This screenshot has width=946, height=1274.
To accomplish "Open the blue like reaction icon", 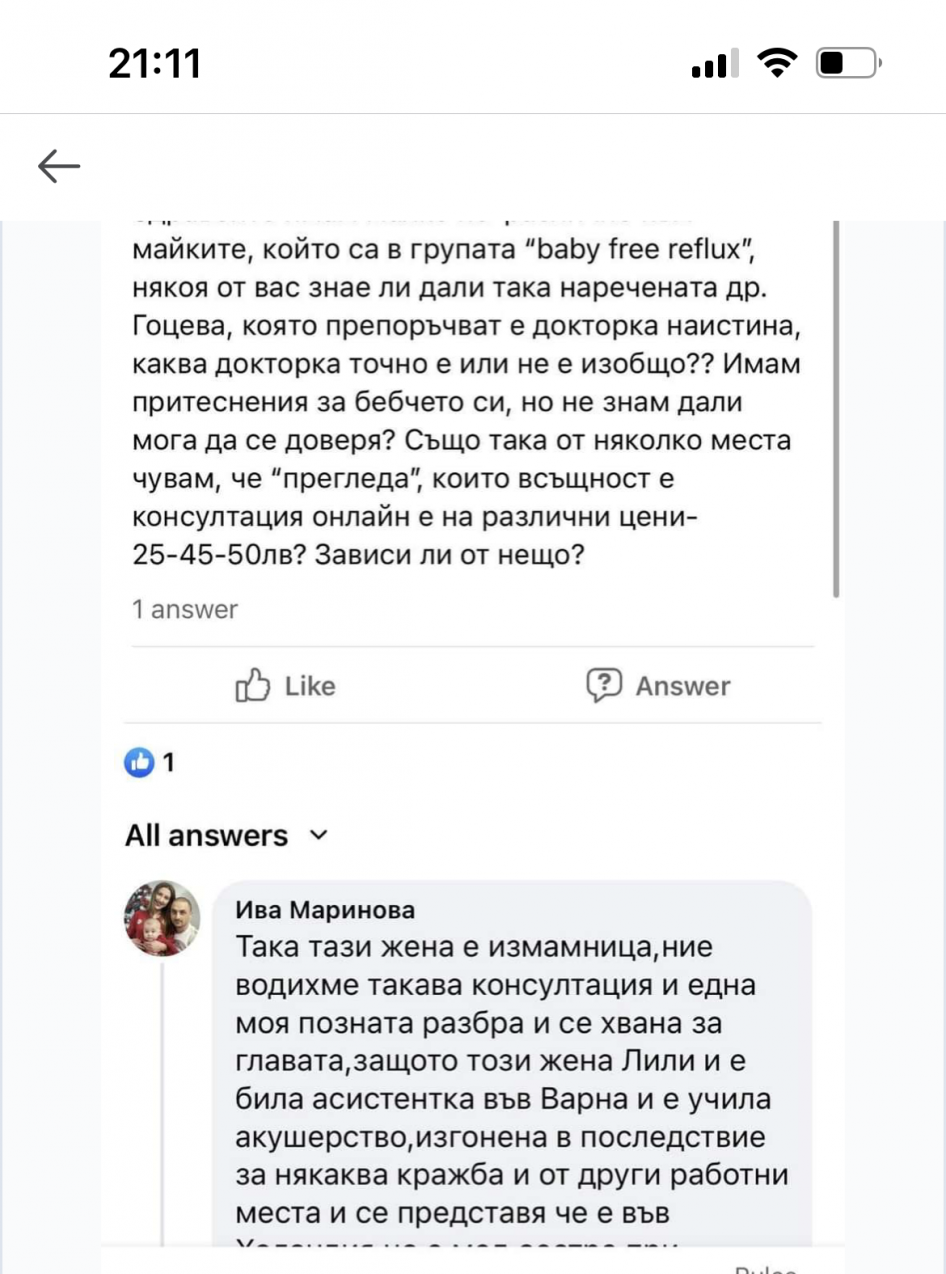I will 139,763.
